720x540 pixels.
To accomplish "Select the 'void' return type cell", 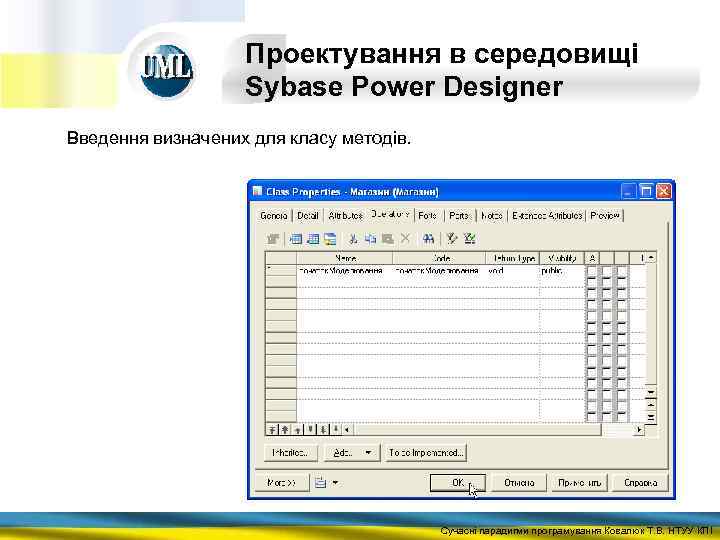I will [512, 271].
